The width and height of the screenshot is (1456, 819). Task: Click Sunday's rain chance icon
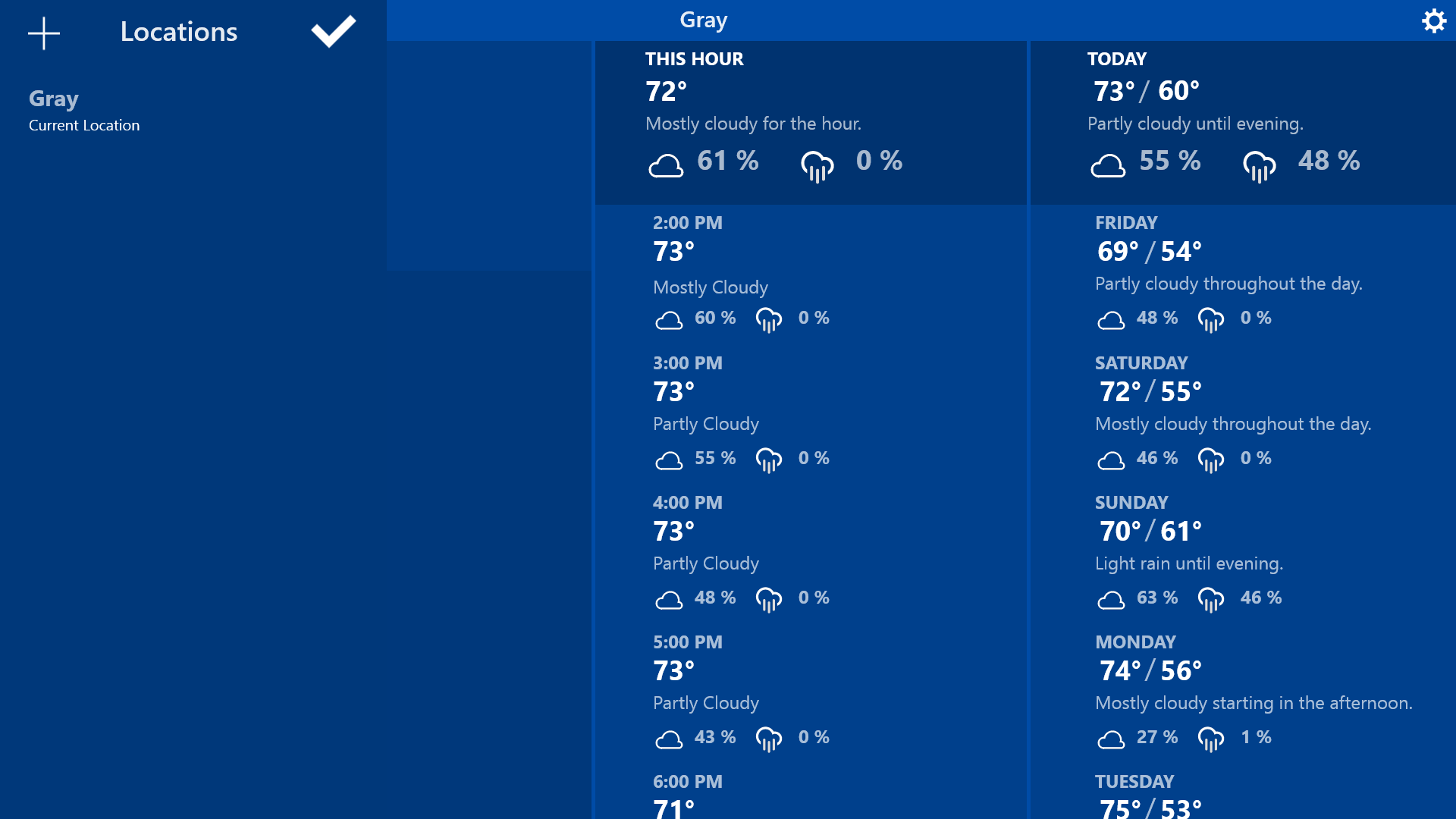pyautogui.click(x=1210, y=600)
